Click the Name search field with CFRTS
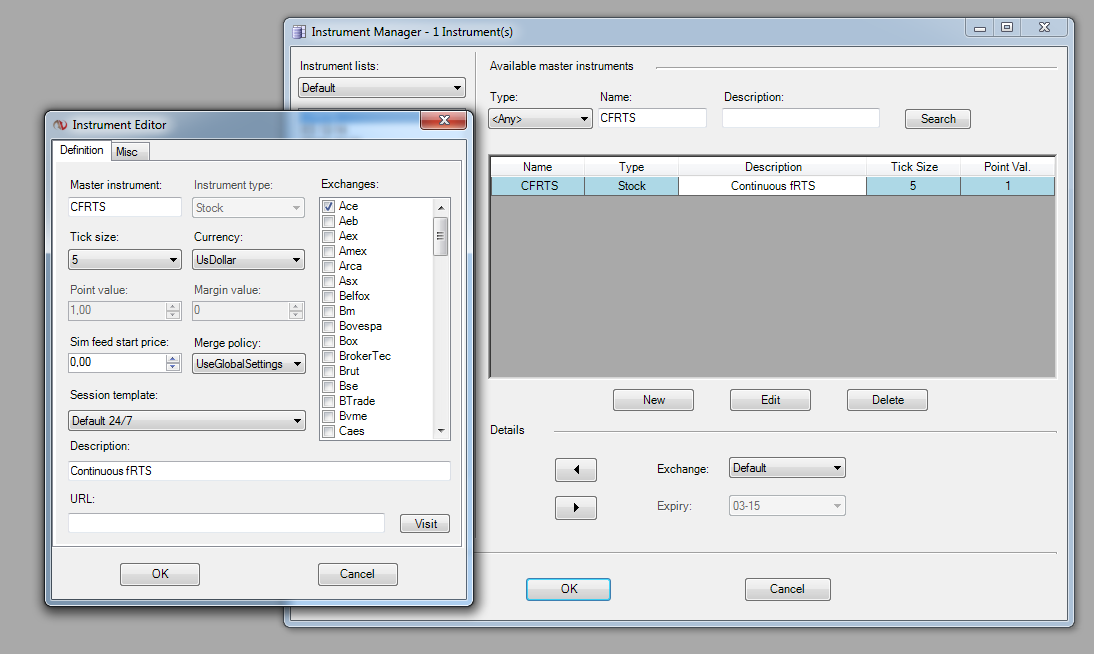Screen dimensions: 1094x654 tap(652, 118)
